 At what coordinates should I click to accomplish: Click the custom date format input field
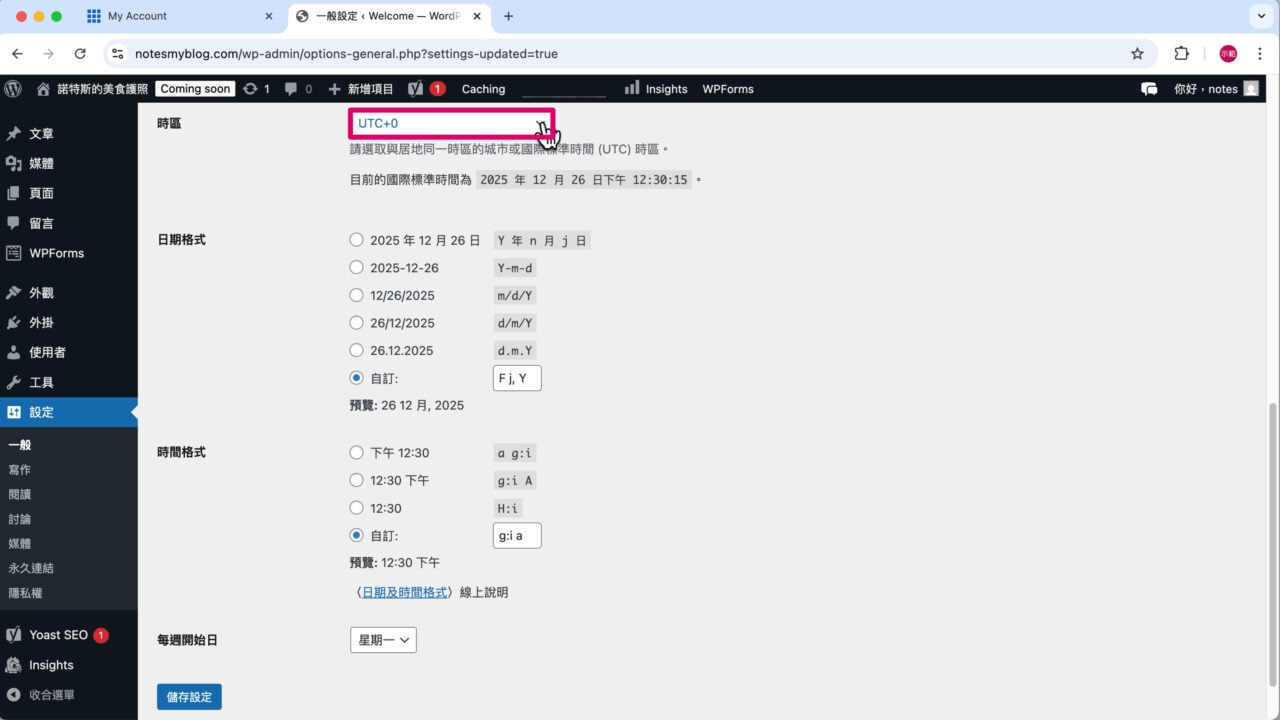click(x=517, y=378)
